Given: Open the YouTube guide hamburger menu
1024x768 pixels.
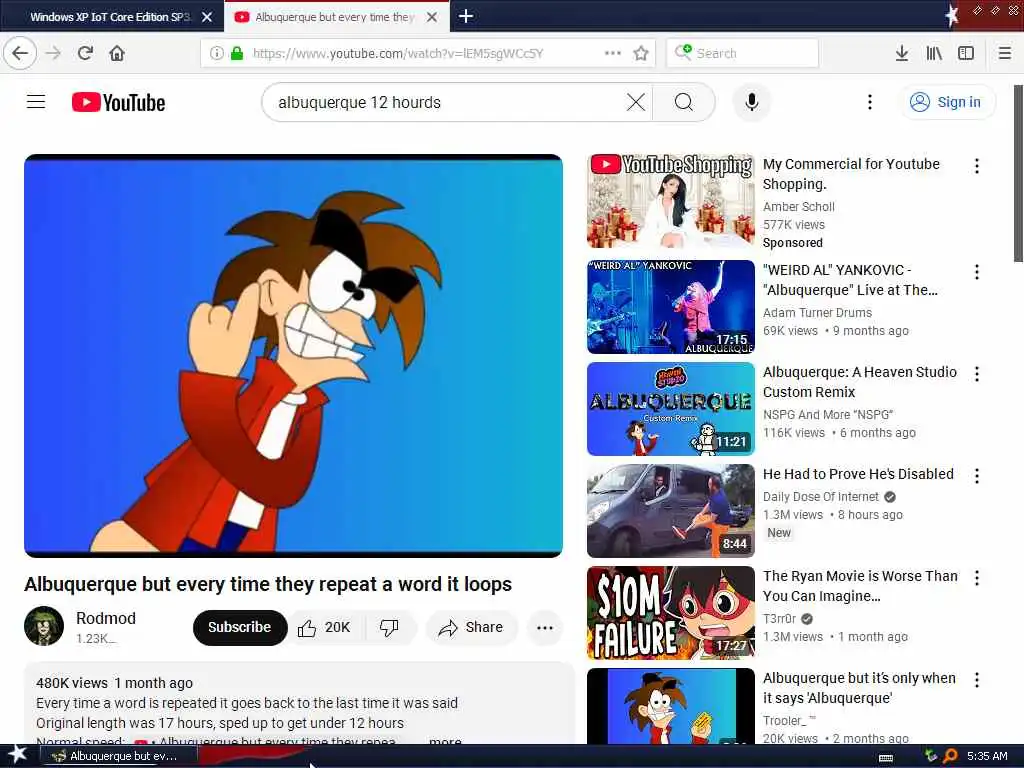Looking at the screenshot, I should tap(36, 102).
